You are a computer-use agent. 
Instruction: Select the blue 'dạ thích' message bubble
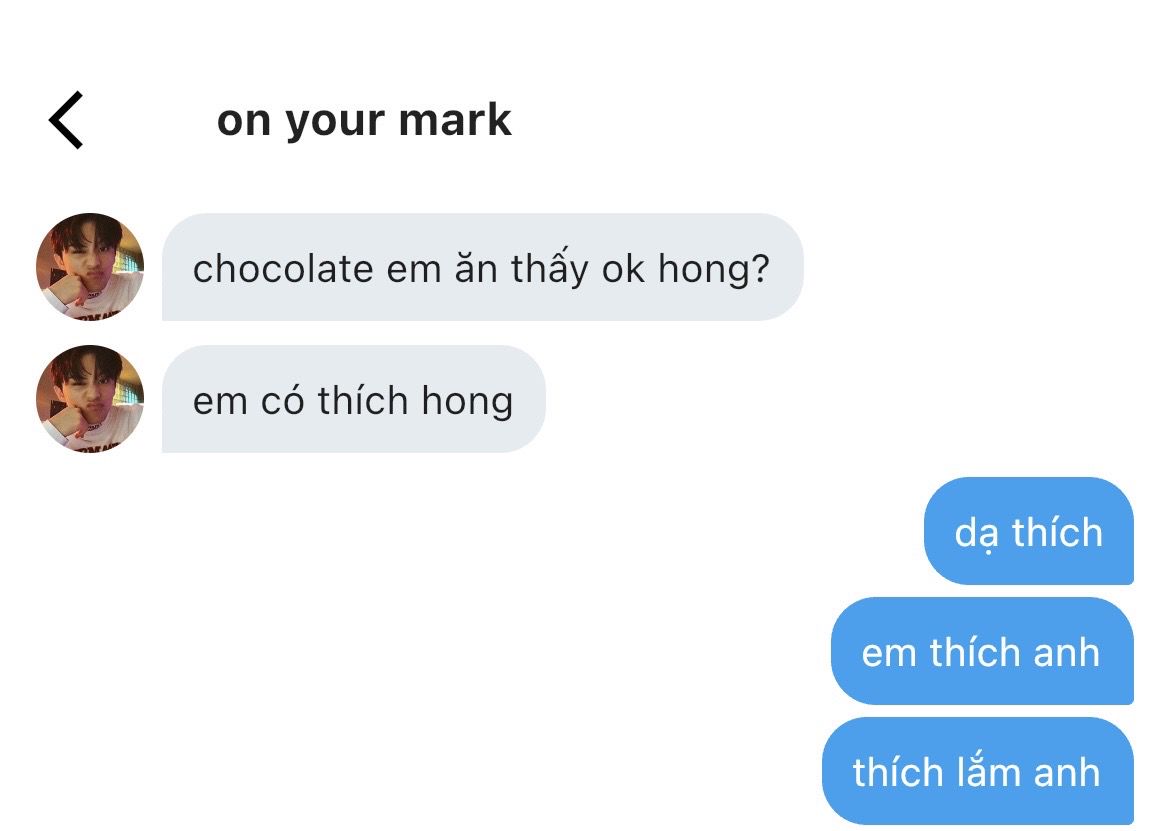click(x=1029, y=531)
